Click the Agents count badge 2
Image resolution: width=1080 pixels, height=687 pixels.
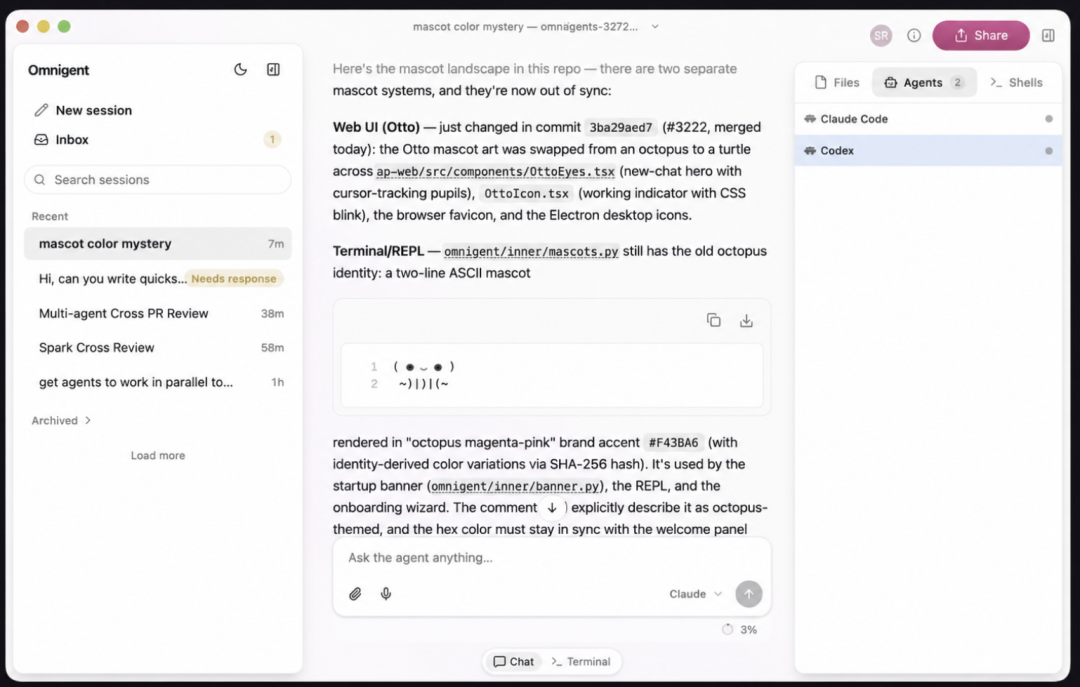coord(957,83)
